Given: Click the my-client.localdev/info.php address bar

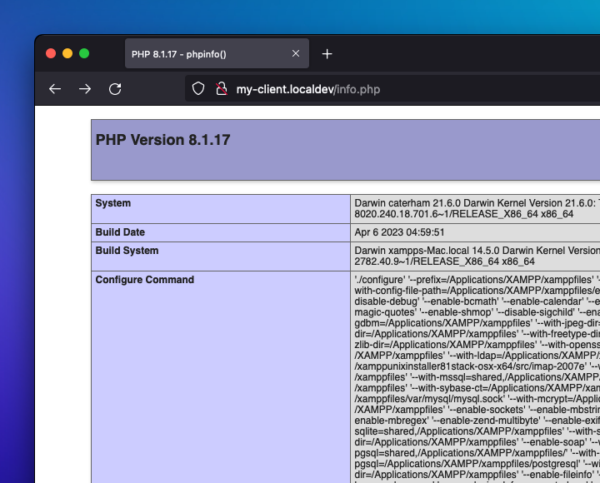Looking at the screenshot, I should (308, 89).
